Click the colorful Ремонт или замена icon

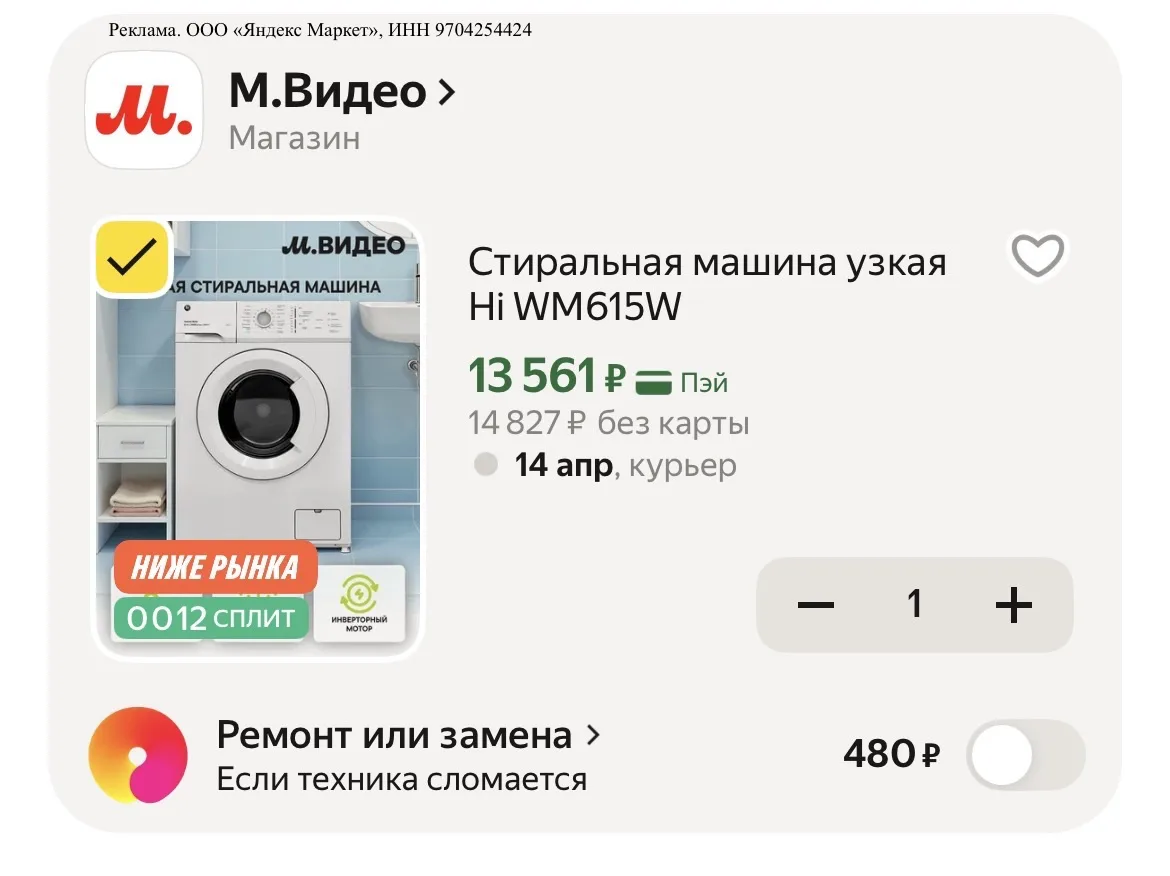click(x=138, y=755)
